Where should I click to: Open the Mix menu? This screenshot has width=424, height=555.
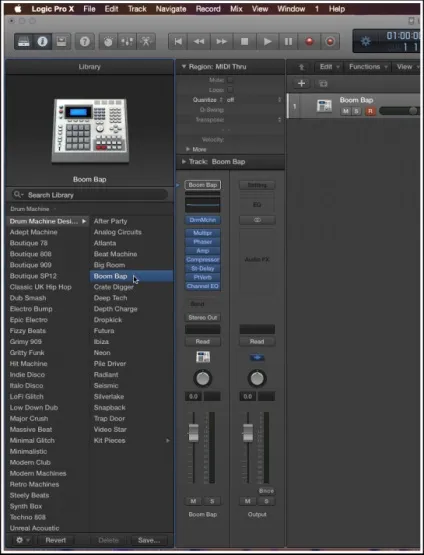236,9
